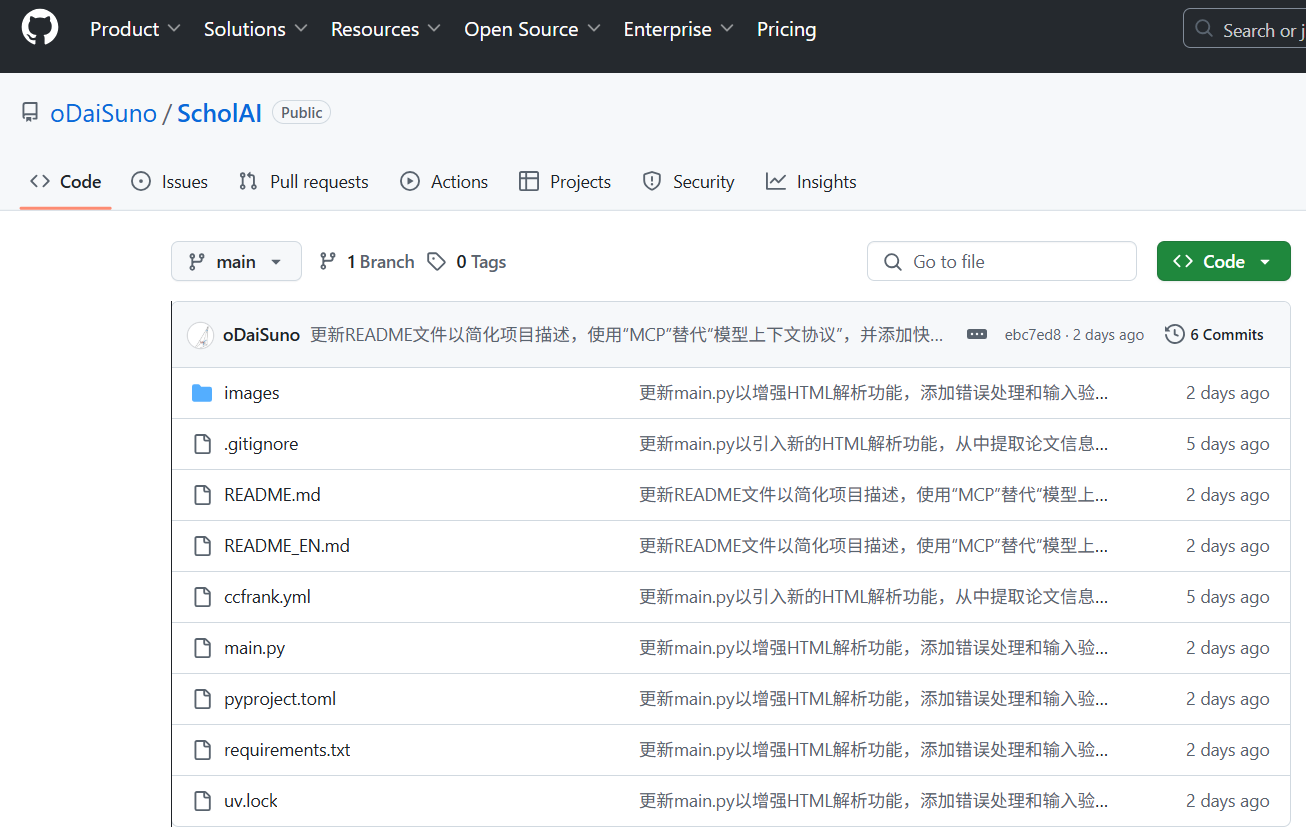This screenshot has height=834, width=1306.
Task: Click the file icon beside pyproject.toml
Action: click(202, 699)
